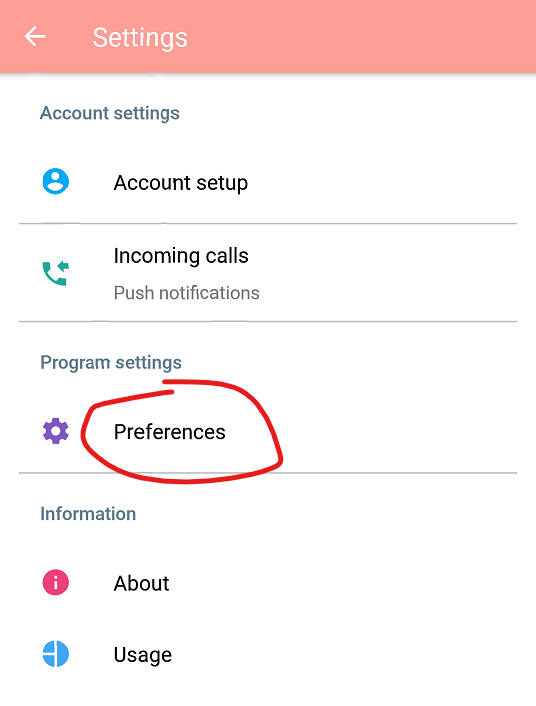This screenshot has height=706, width=536.
Task: Select the Push notifications subtitle text
Action: click(186, 293)
